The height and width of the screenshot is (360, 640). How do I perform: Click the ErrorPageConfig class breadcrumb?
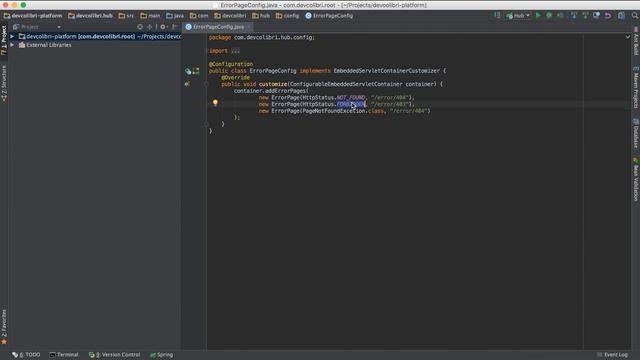click(329, 16)
